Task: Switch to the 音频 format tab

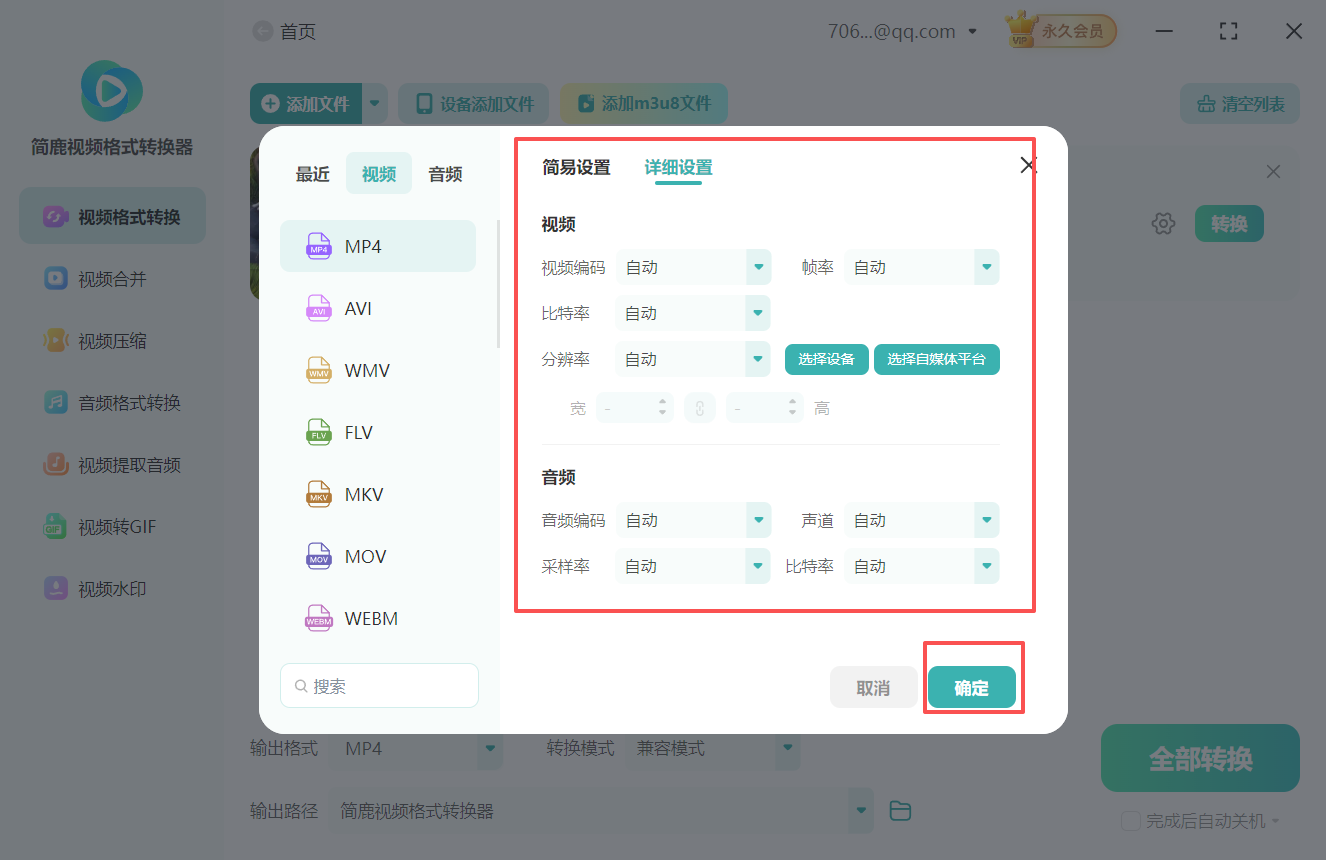Action: coord(444,173)
